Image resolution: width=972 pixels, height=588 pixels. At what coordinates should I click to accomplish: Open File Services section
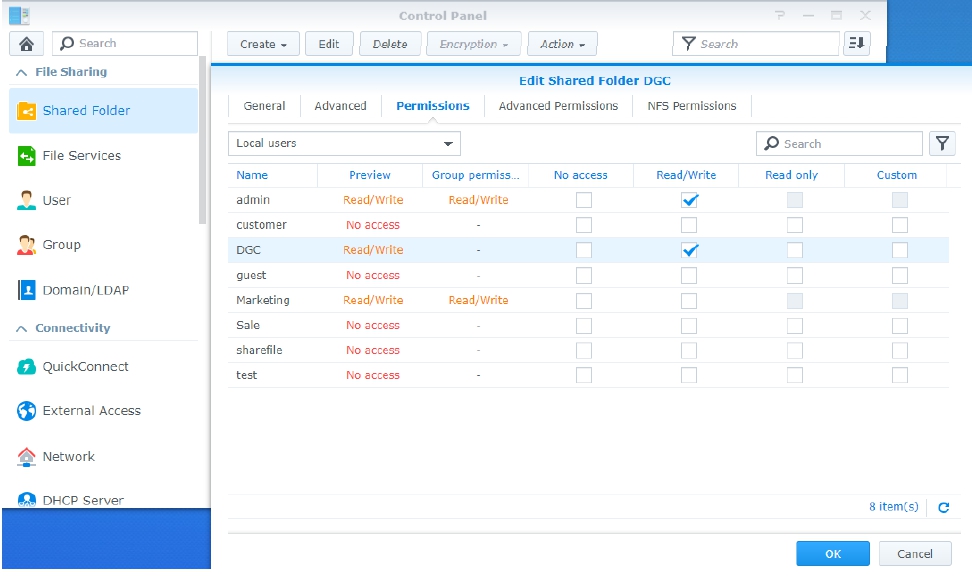click(x=104, y=156)
